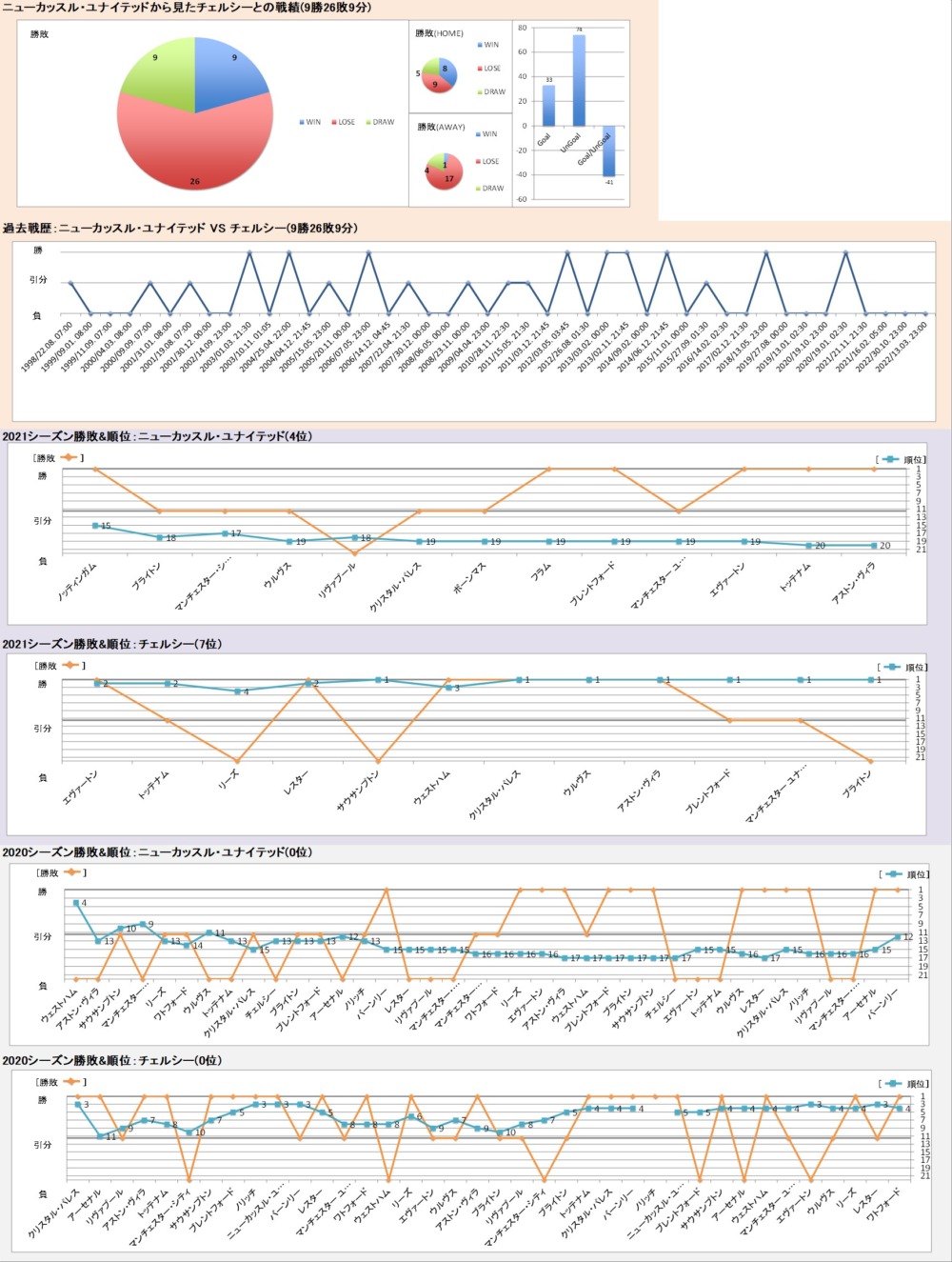Click サウサンプトン label in 2021 Chelsea chart
The height and width of the screenshot is (1262, 952).
(x=359, y=791)
